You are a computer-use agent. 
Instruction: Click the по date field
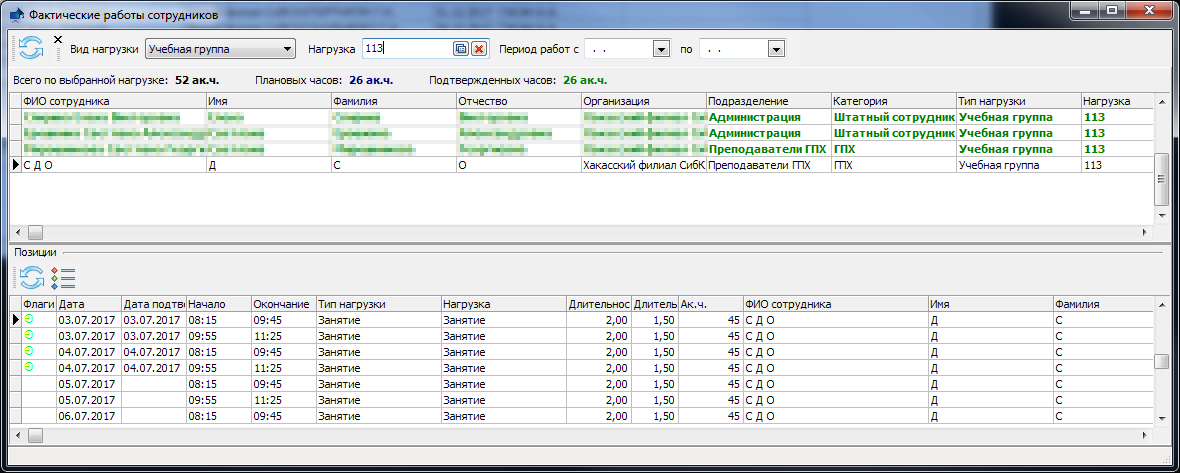734,49
